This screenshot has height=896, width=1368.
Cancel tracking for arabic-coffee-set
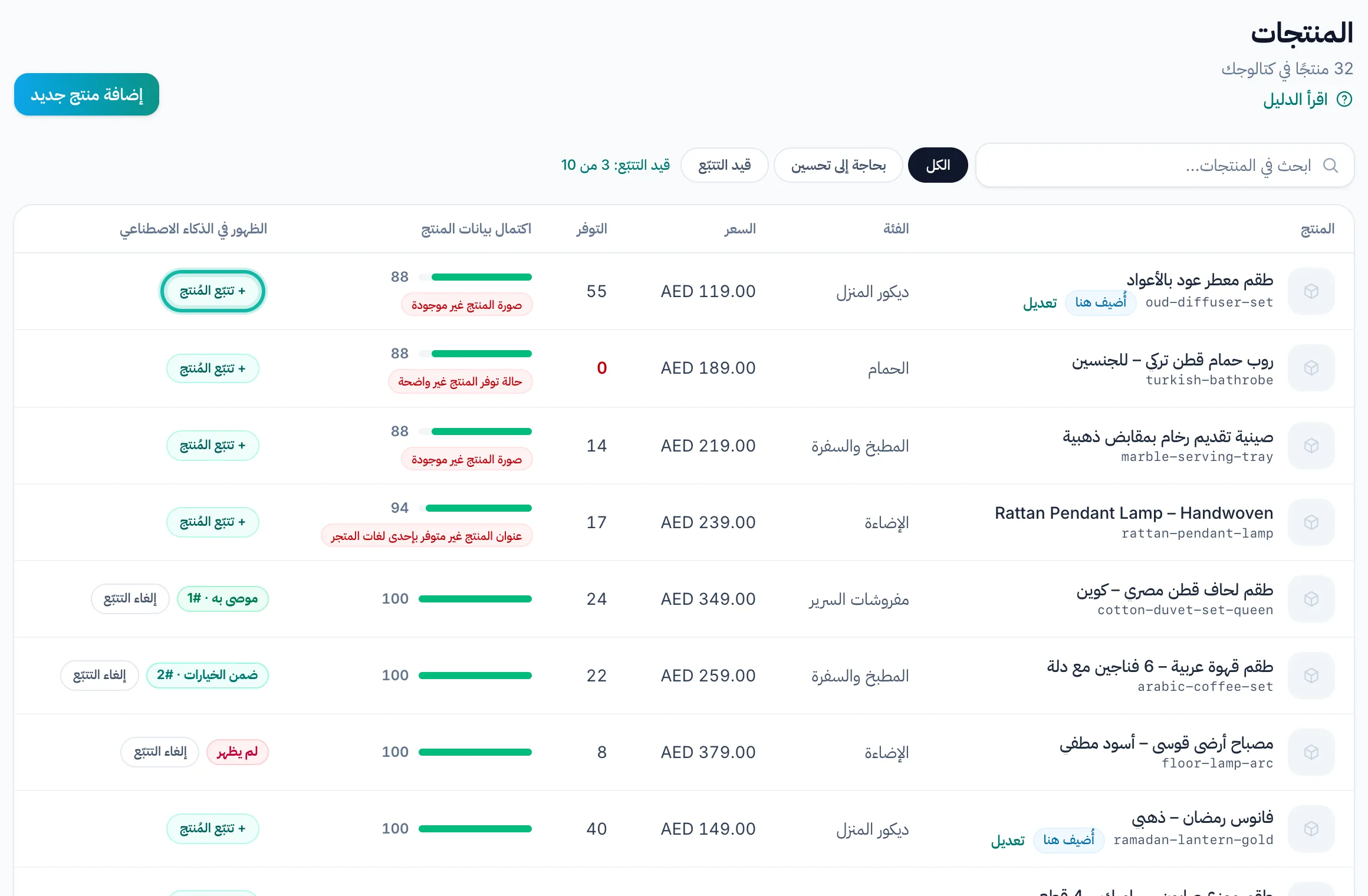(99, 675)
